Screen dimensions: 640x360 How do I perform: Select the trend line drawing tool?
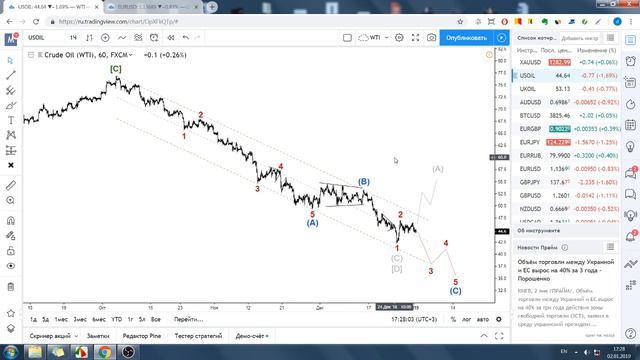(x=11, y=75)
